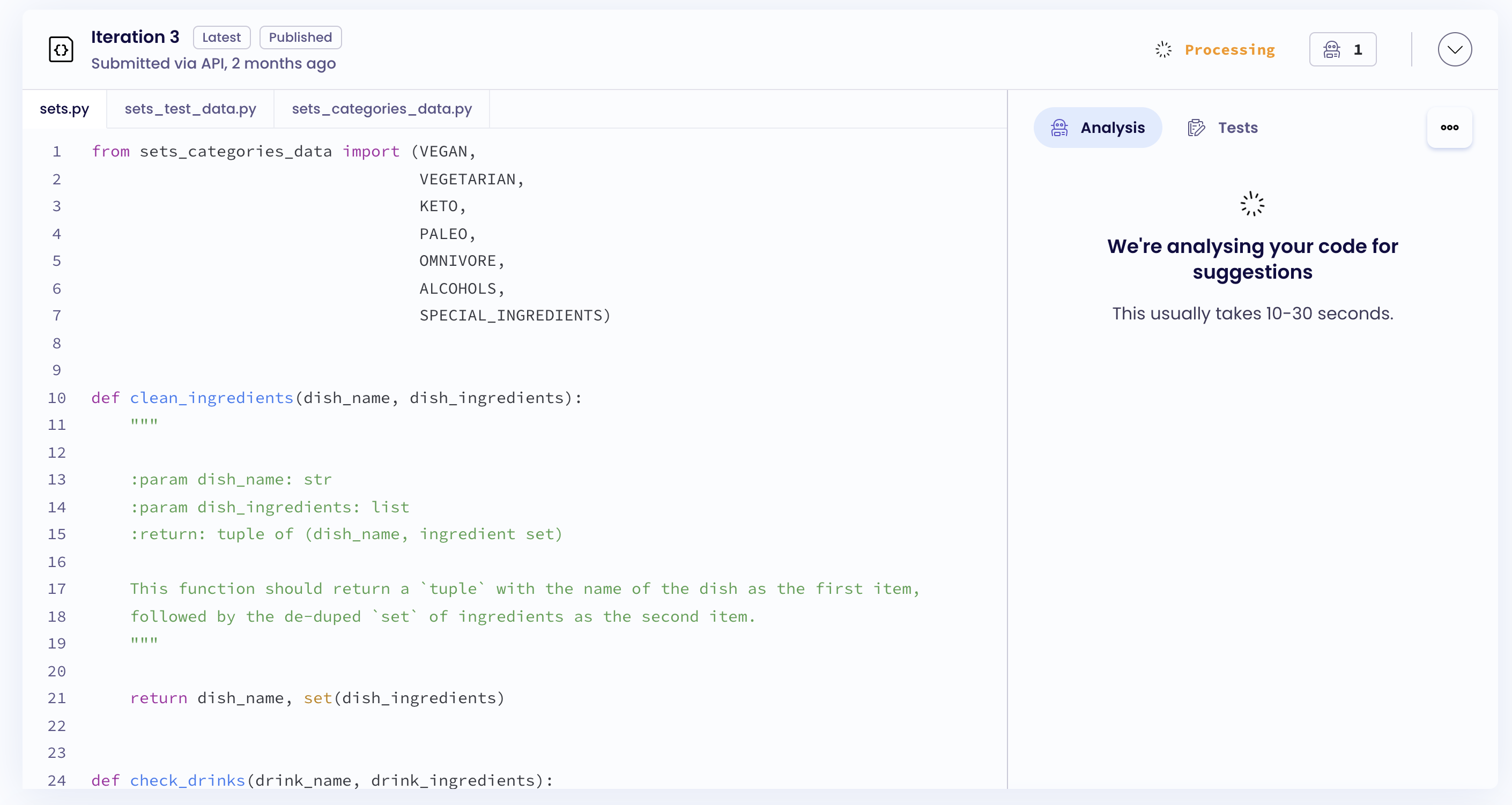The height and width of the screenshot is (805, 1512).
Task: Click the robot badge showing 1 comment
Action: [1343, 49]
